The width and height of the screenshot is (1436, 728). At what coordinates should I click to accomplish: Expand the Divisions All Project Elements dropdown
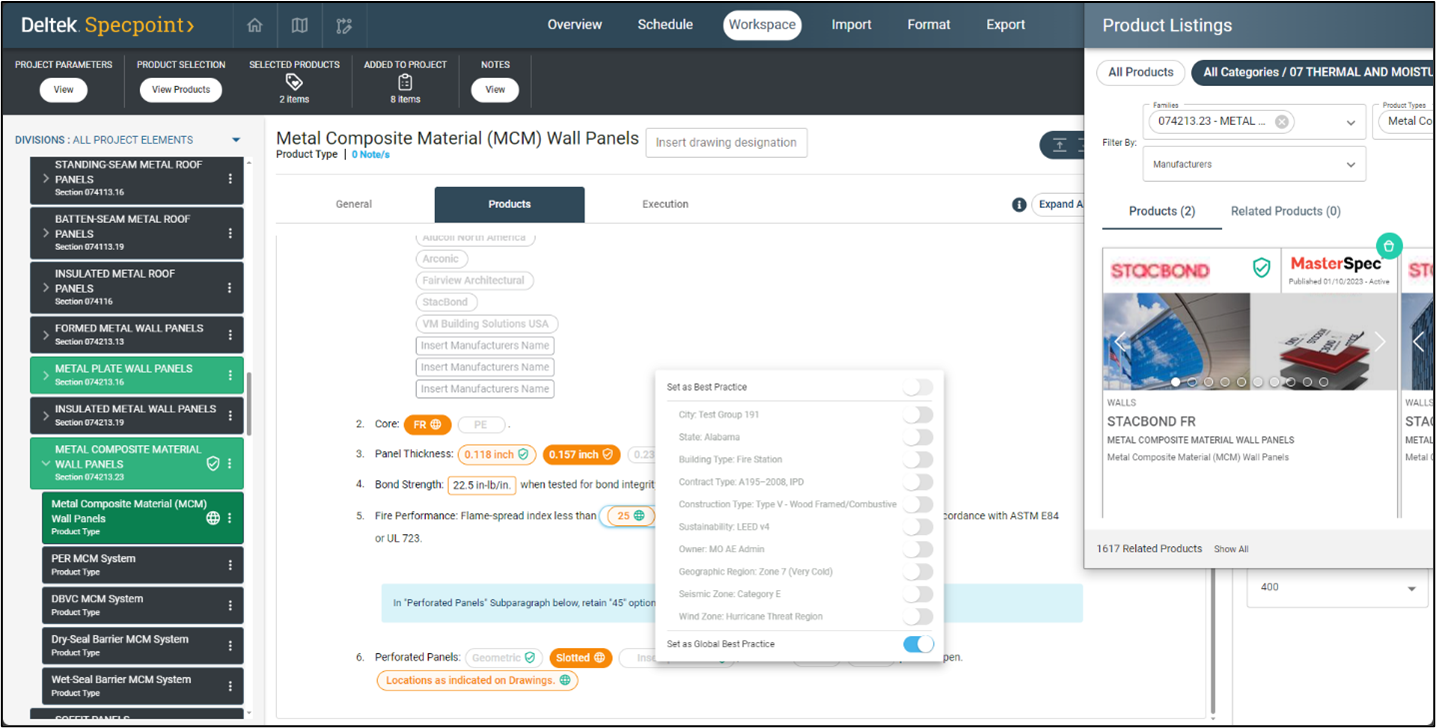tap(236, 140)
